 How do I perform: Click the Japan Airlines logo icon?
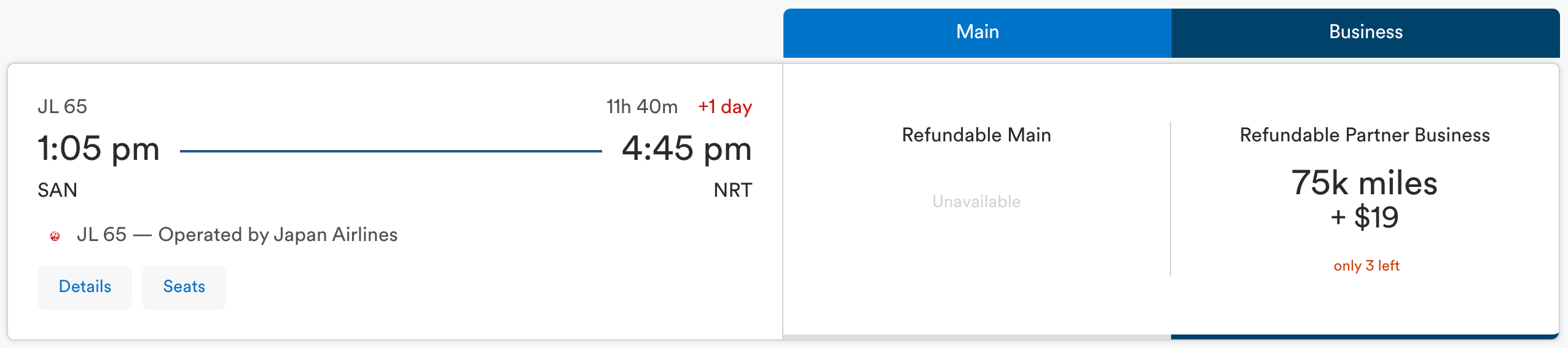pos(55,235)
